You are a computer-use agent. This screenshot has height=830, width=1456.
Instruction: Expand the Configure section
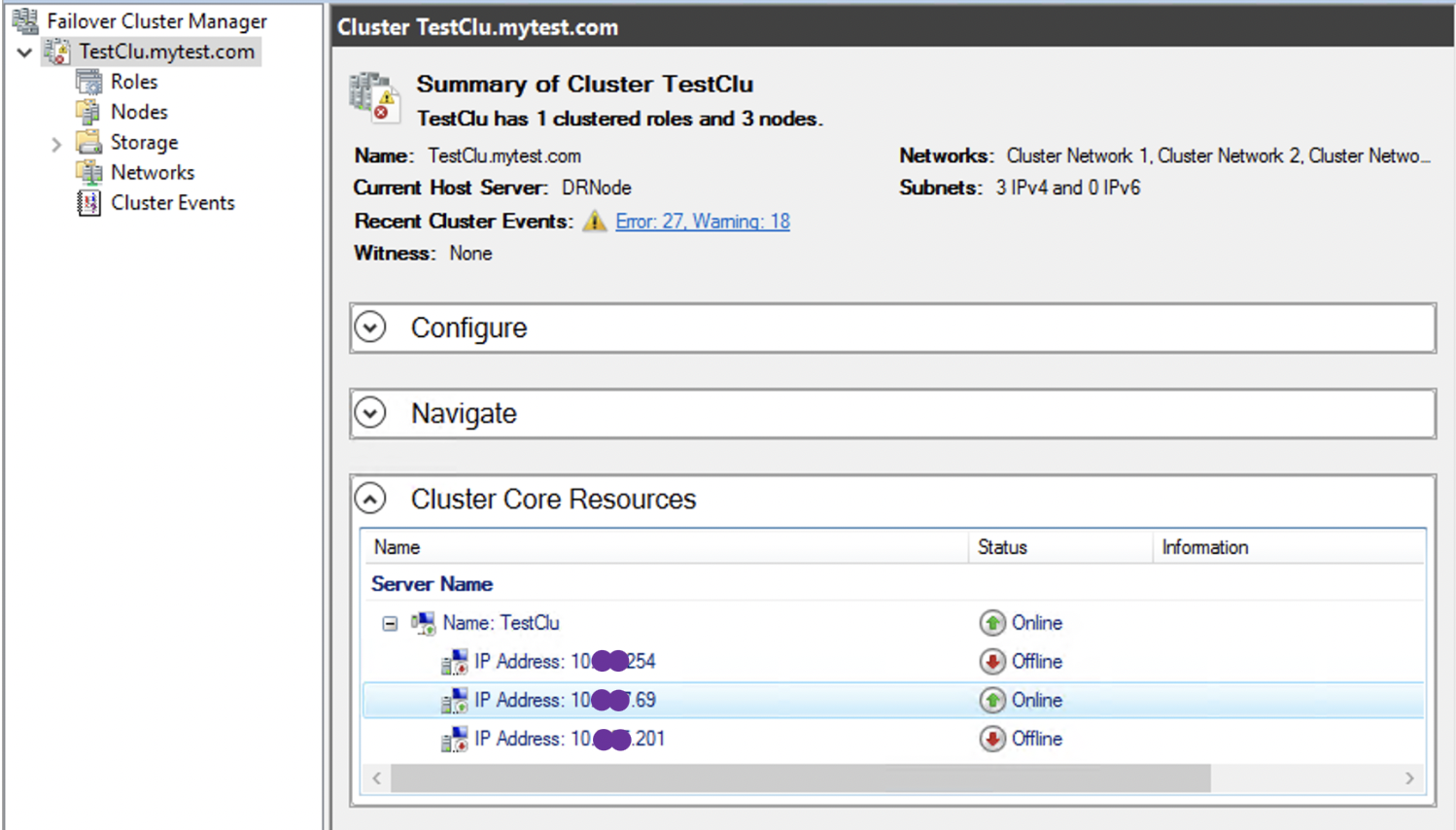click(370, 328)
